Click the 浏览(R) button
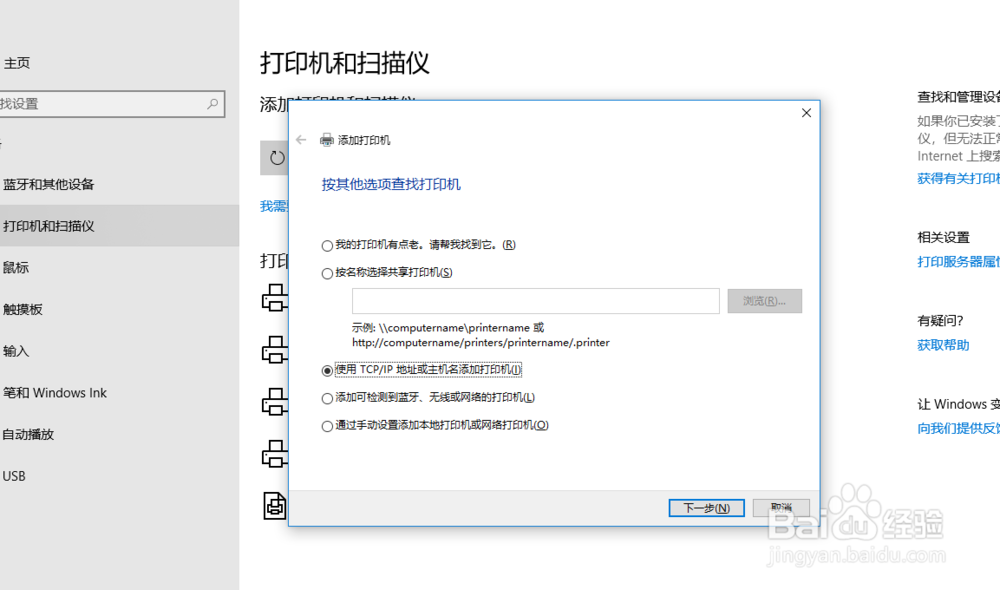The image size is (1000, 590). [765, 301]
